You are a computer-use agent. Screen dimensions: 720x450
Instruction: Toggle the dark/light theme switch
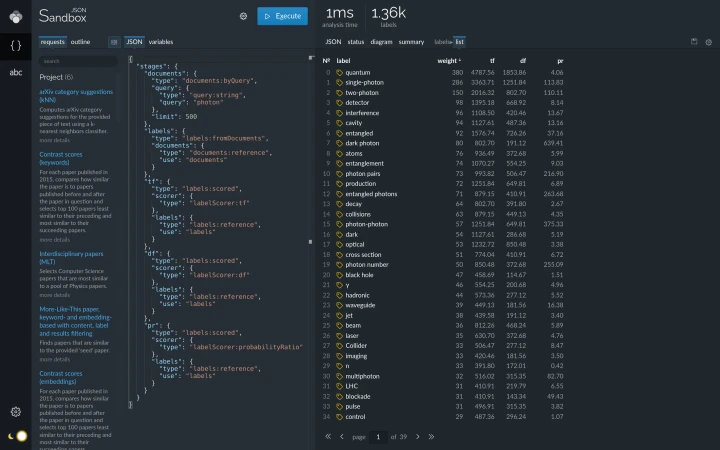[x=17, y=436]
